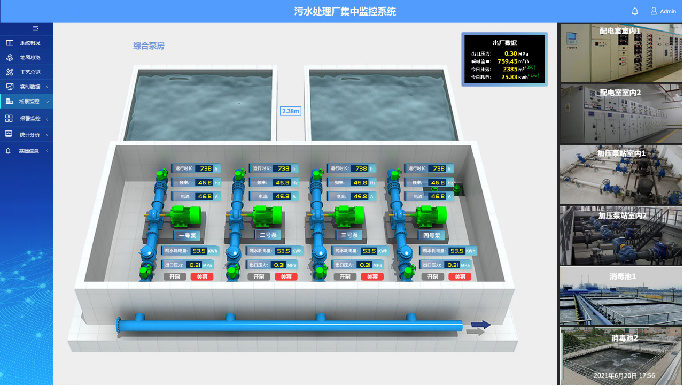Screen dimensions: 683x386
Task: Open the 消毒池1 camera feed
Action: [621, 297]
